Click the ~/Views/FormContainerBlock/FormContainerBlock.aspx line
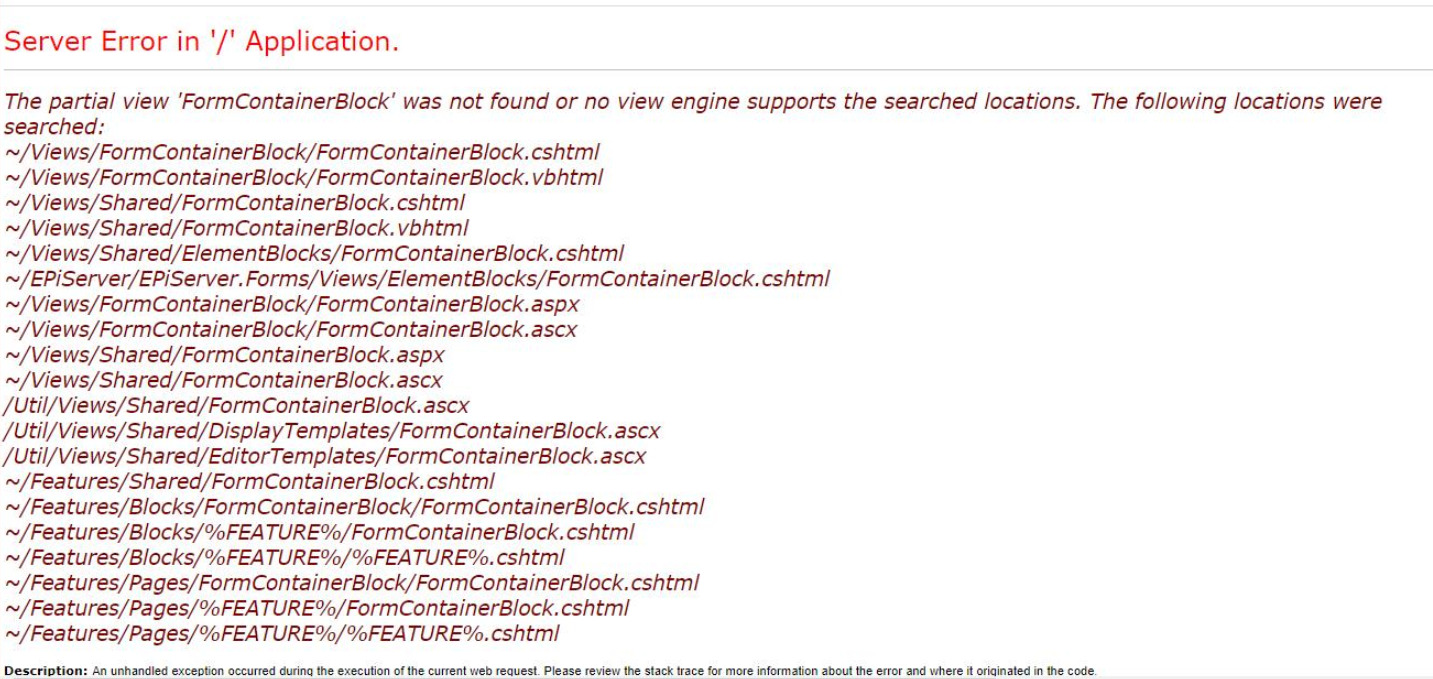The image size is (1433, 679). pyautogui.click(x=292, y=303)
